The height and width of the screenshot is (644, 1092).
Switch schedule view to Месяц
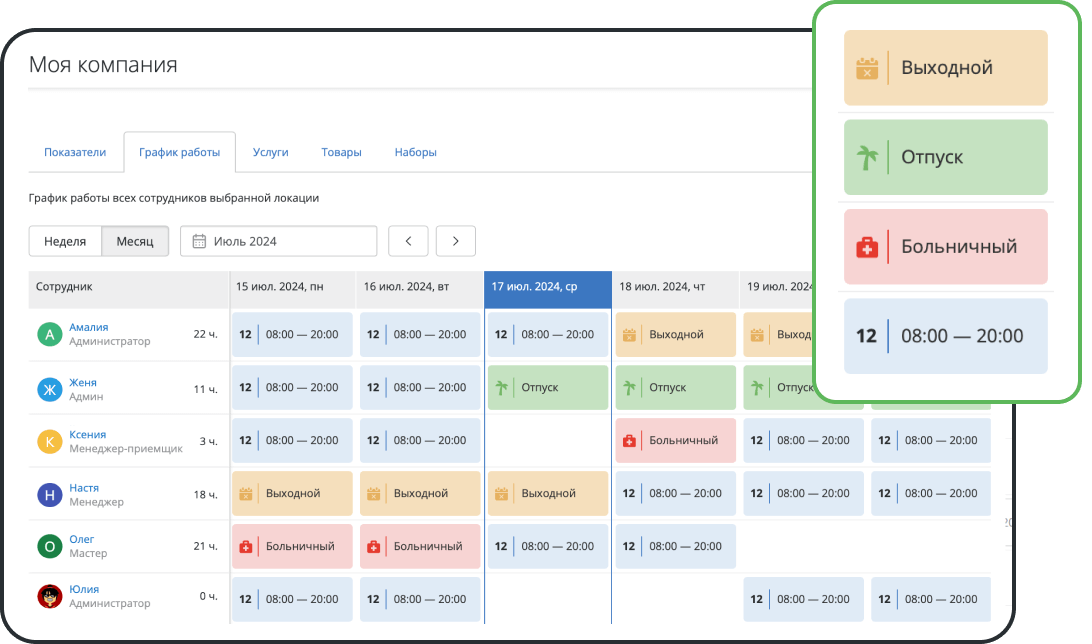[135, 241]
